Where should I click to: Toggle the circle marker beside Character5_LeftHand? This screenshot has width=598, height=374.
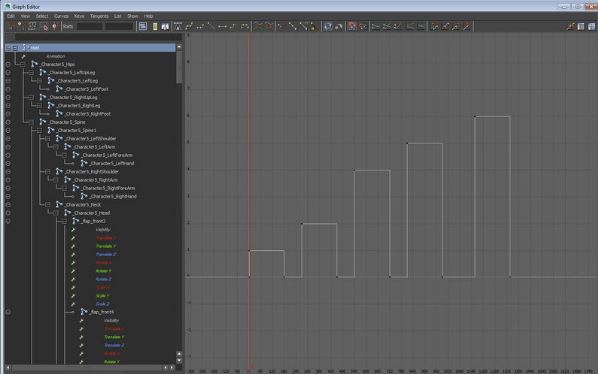(x=8, y=163)
